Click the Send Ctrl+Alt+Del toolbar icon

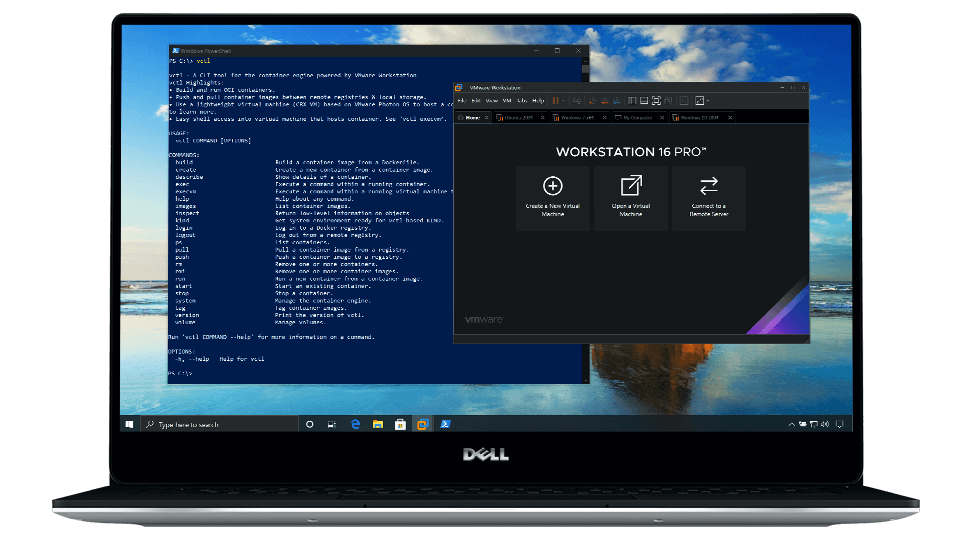[x=577, y=100]
